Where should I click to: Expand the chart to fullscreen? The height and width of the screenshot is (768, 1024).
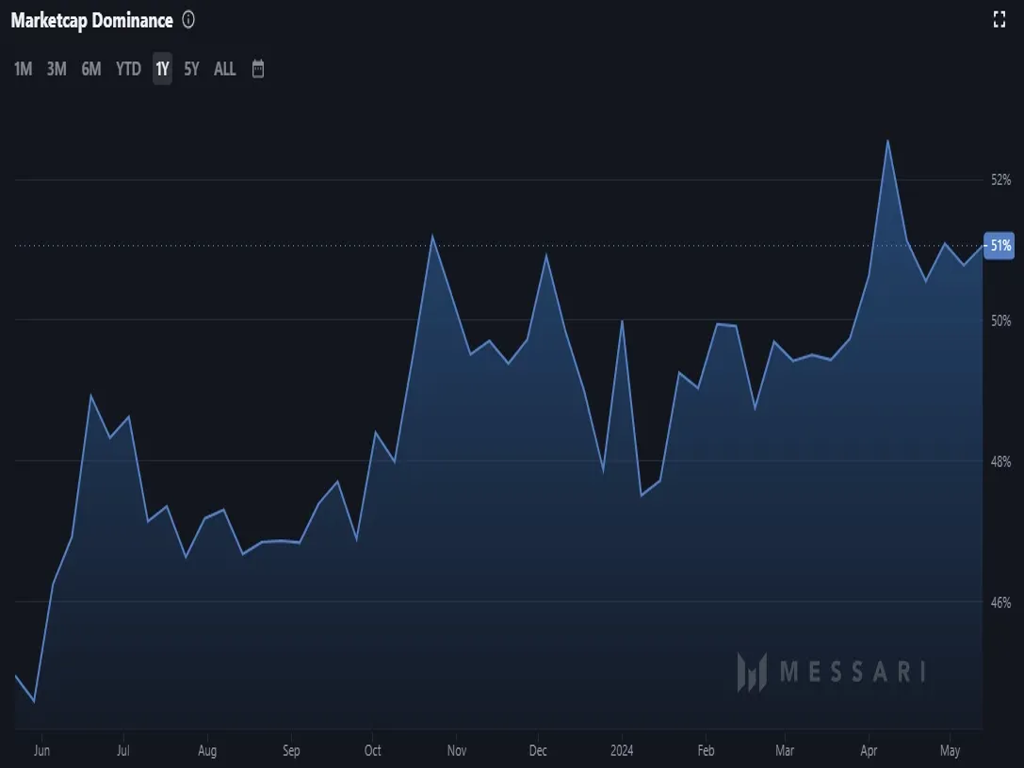tap(998, 19)
